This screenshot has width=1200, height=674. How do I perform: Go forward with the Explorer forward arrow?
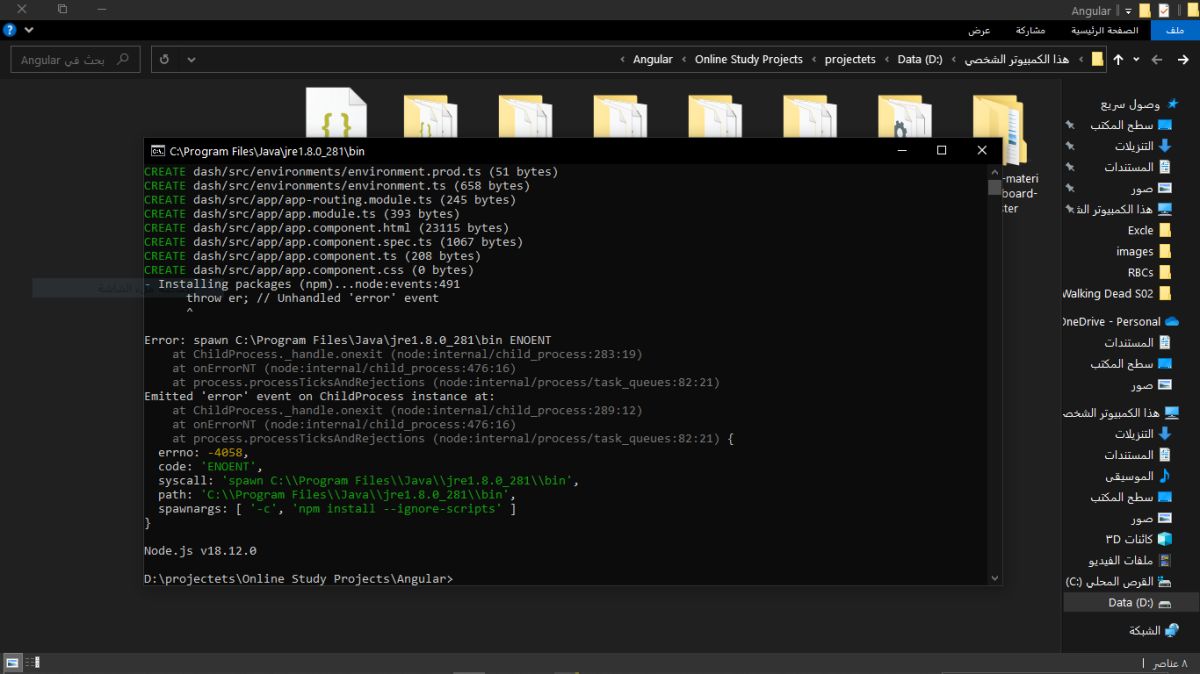click(1156, 59)
